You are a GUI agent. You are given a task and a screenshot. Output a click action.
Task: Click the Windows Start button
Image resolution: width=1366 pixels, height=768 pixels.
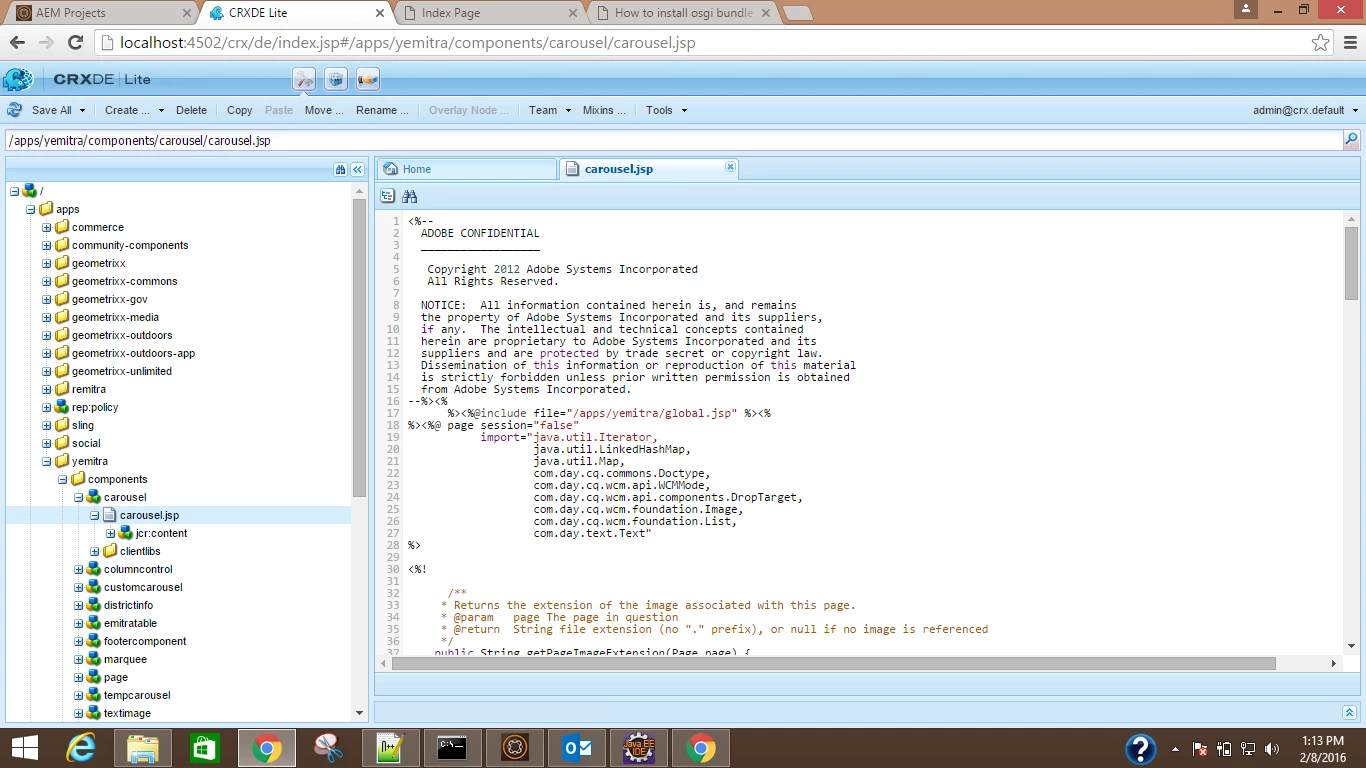tap(25, 748)
